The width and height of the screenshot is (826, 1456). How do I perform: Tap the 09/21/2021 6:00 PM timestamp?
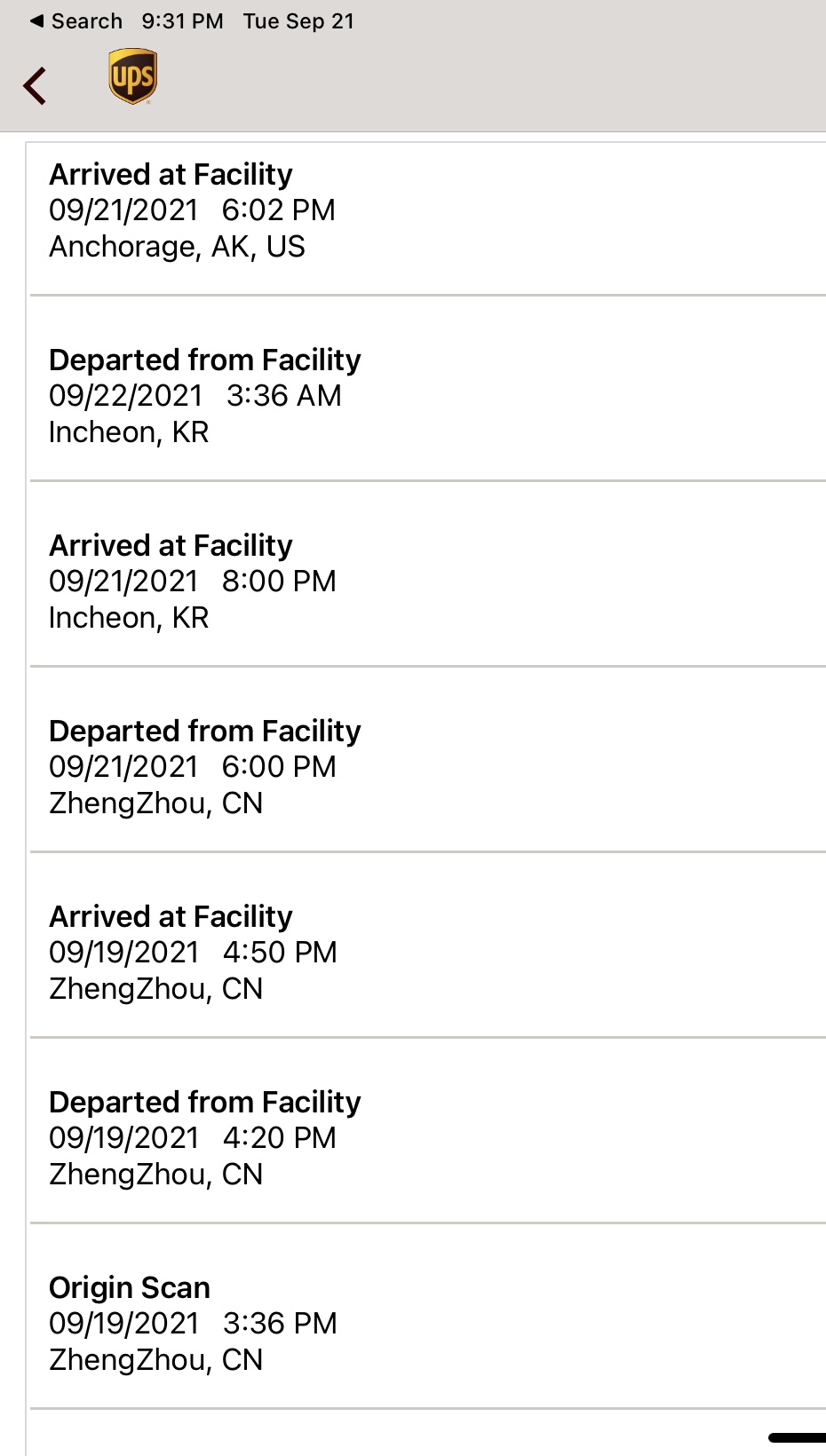[x=192, y=767]
